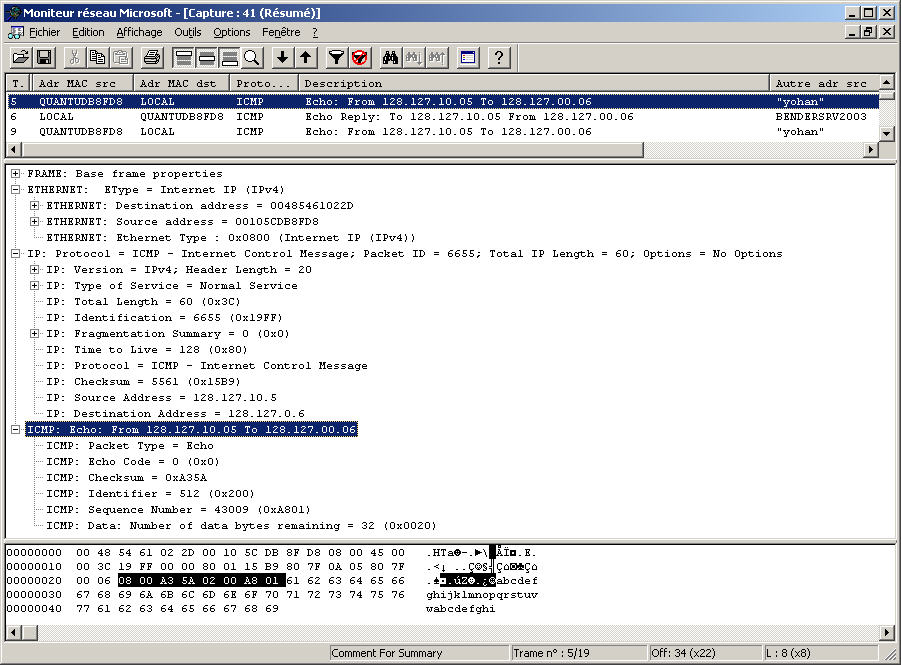Print the capture with the printer icon

(x=152, y=57)
